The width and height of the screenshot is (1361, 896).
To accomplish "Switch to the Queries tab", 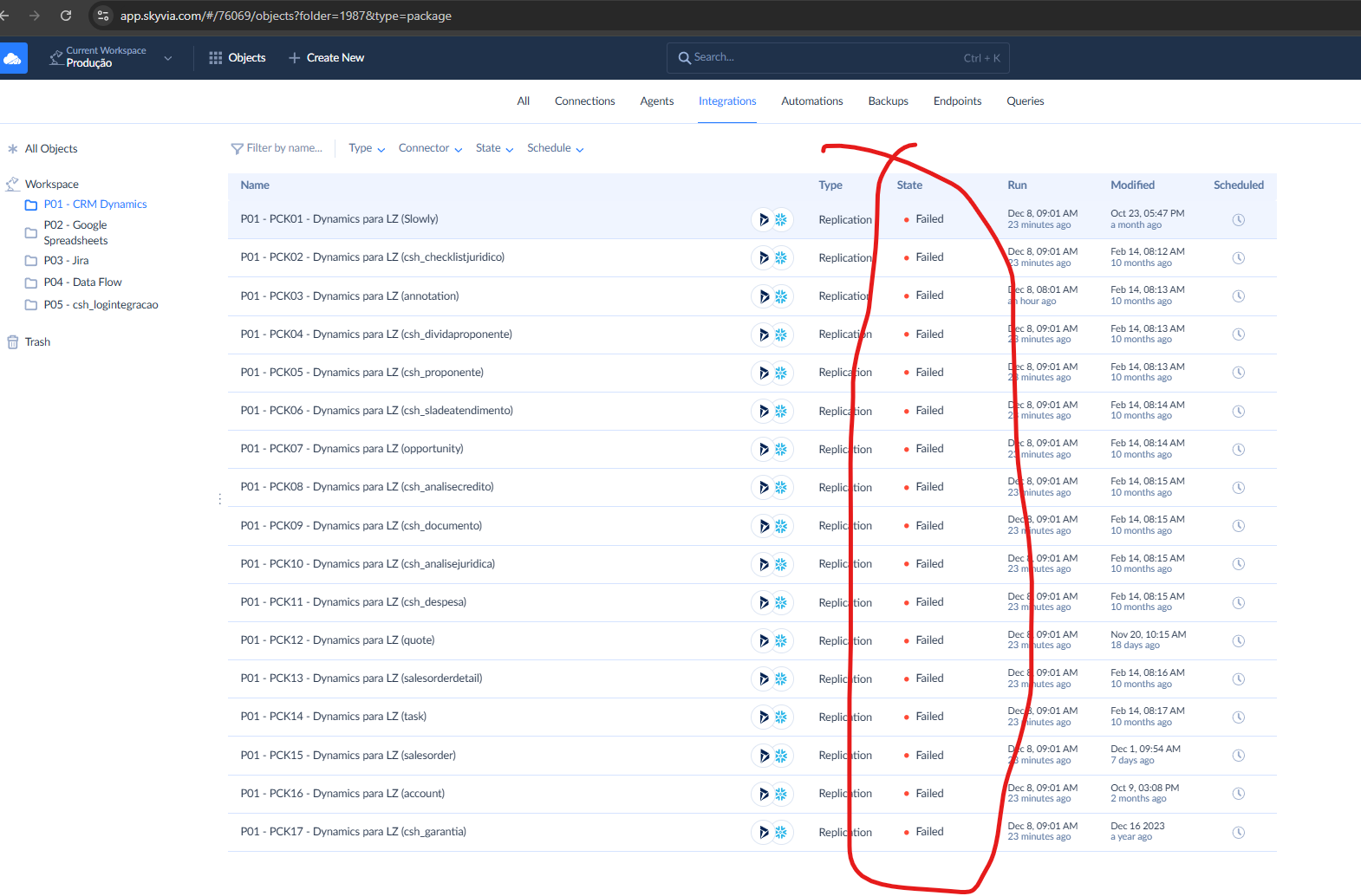I will click(1025, 101).
